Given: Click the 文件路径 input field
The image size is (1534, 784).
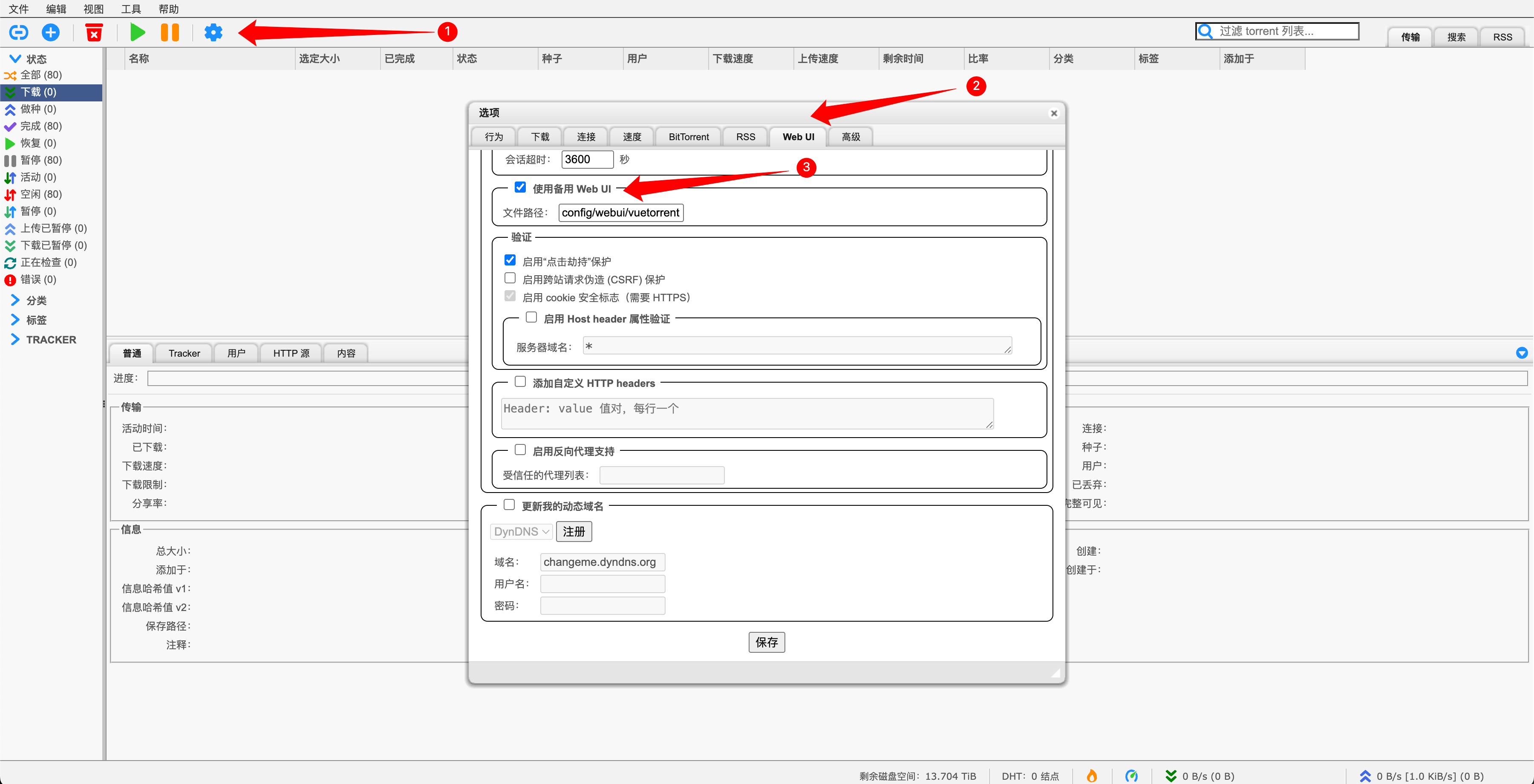Looking at the screenshot, I should point(620,213).
